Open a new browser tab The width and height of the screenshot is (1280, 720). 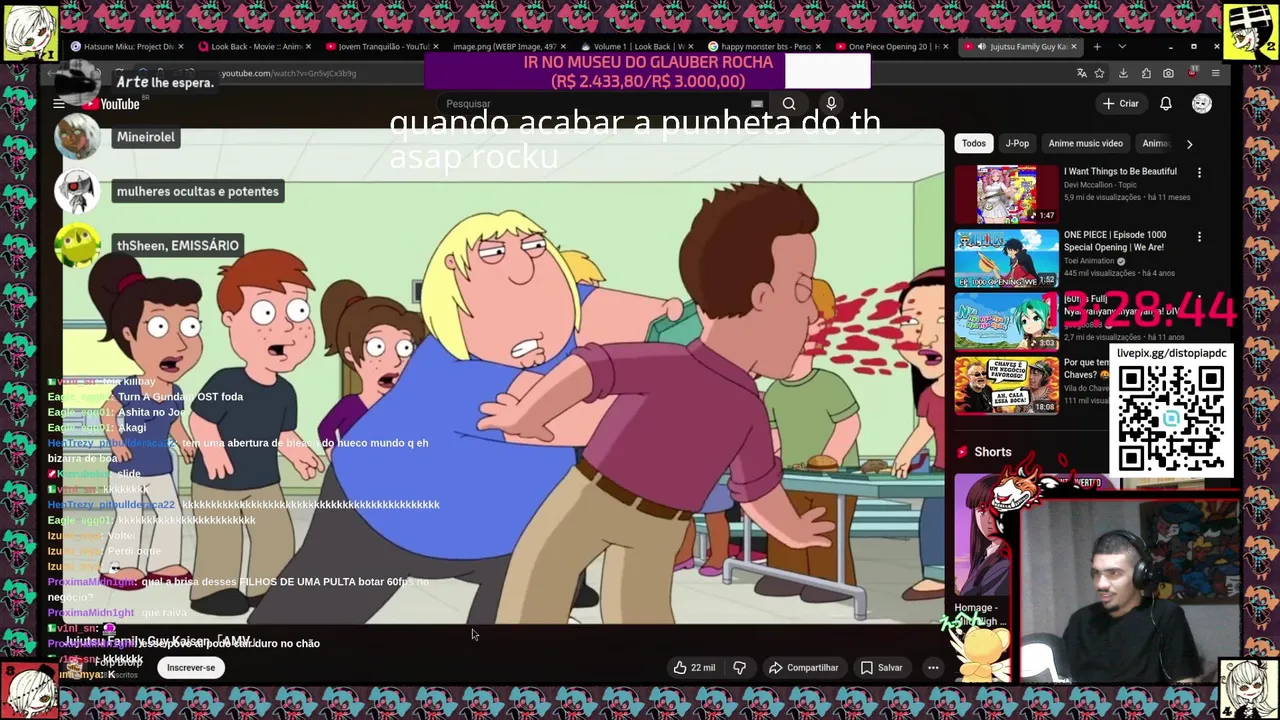(1097, 47)
